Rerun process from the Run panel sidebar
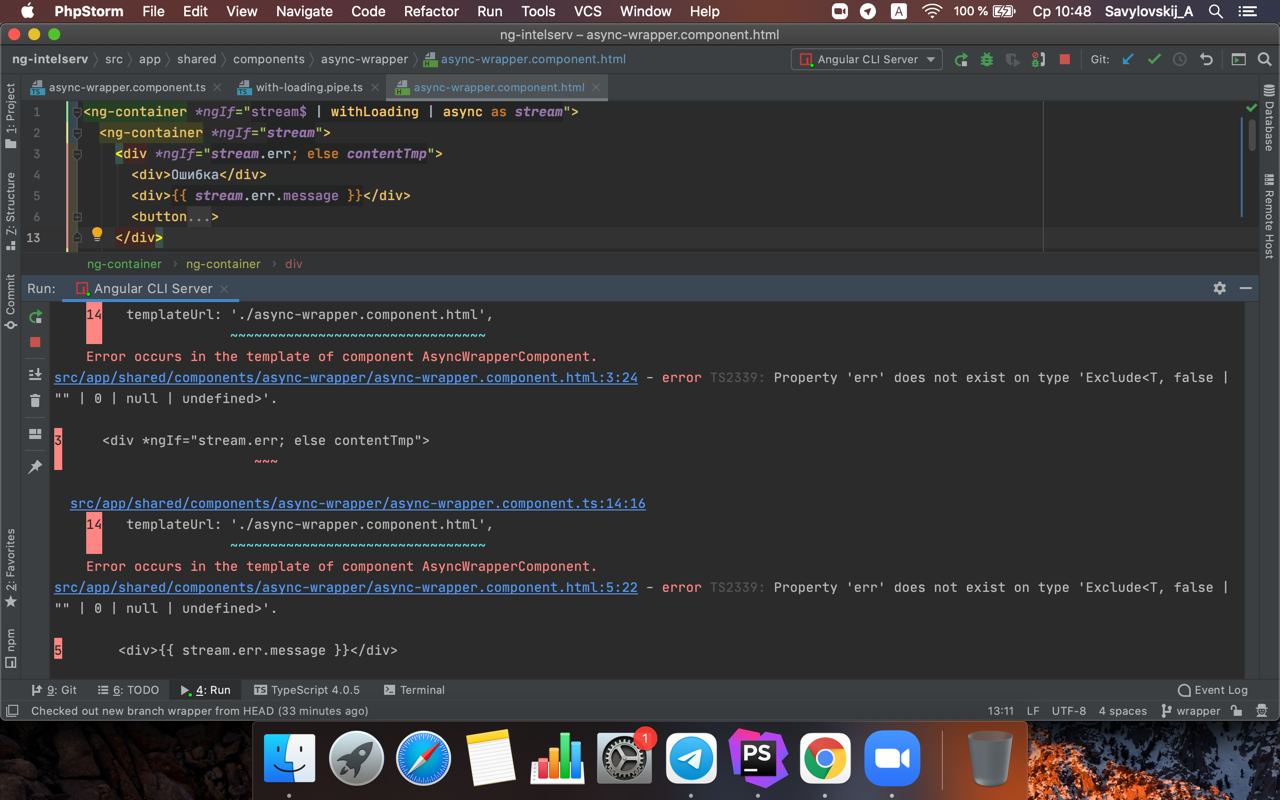 click(x=35, y=316)
